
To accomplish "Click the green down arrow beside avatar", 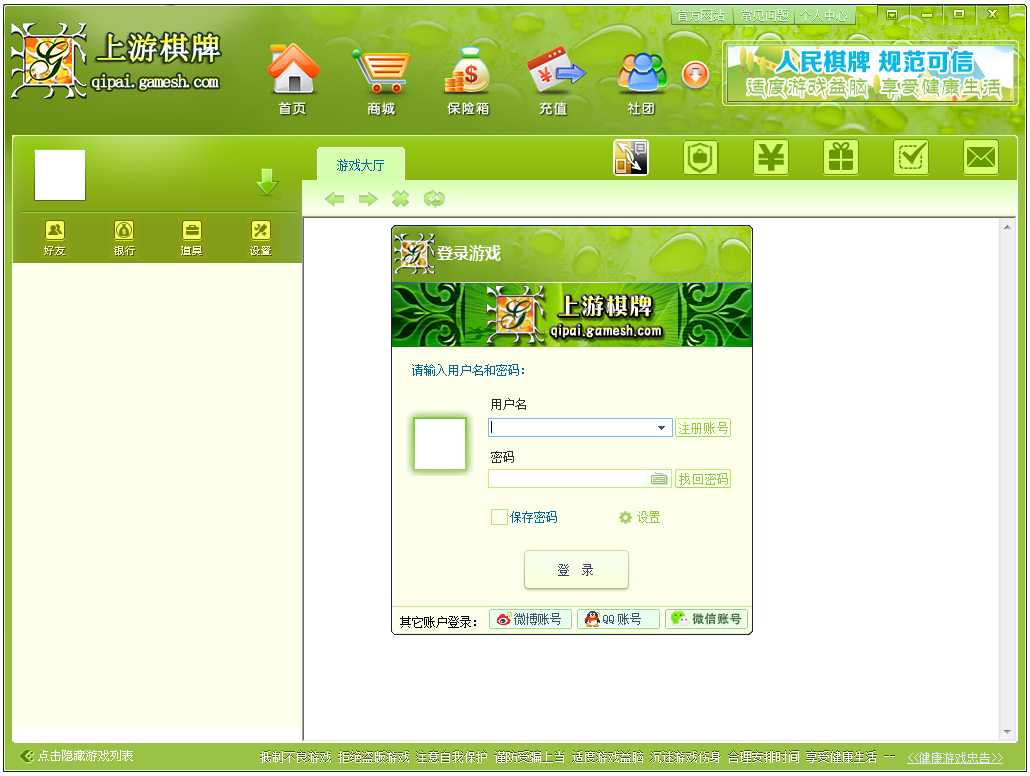I will click(267, 182).
